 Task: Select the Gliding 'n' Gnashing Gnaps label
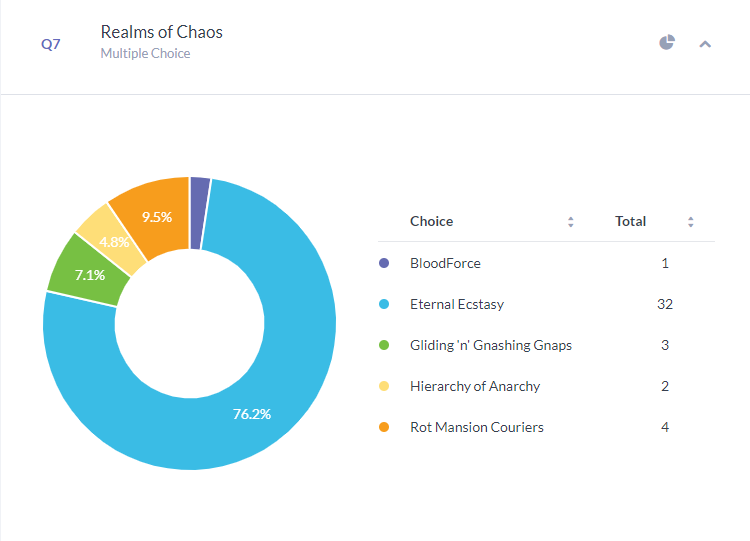click(x=491, y=345)
